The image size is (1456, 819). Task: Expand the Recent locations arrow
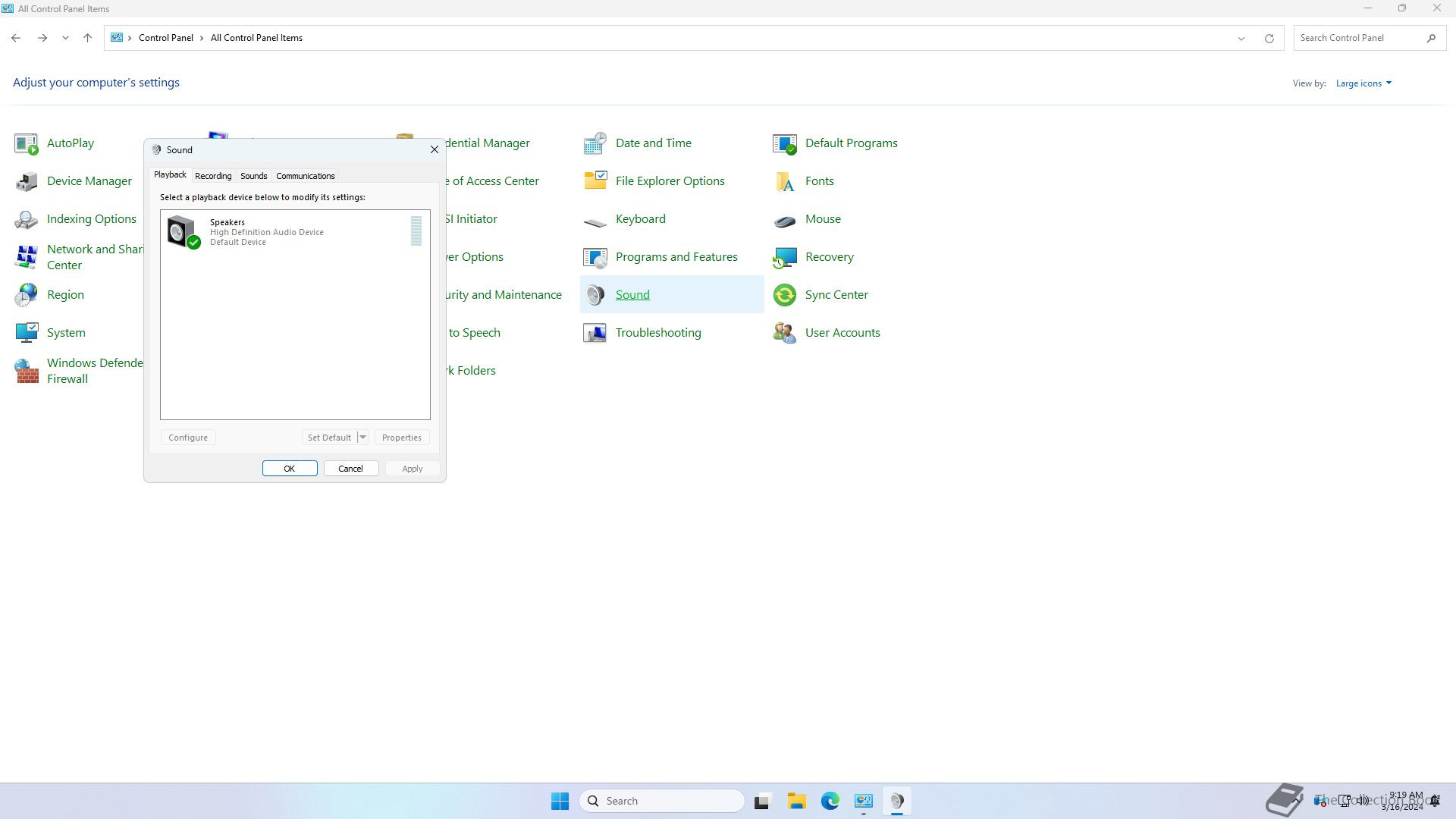tap(65, 38)
